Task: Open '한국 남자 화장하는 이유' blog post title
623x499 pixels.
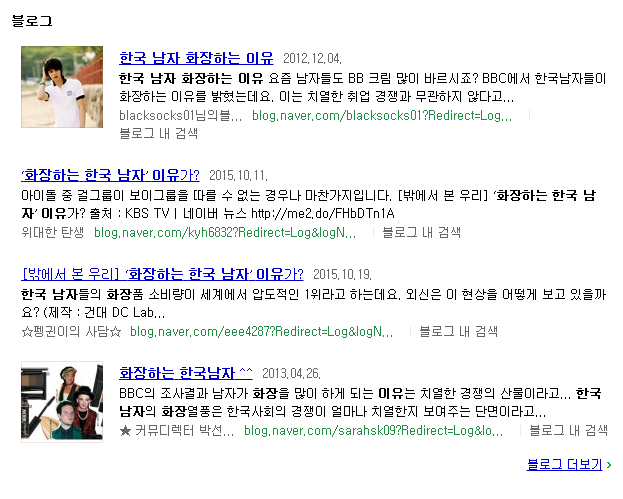Action: point(196,58)
